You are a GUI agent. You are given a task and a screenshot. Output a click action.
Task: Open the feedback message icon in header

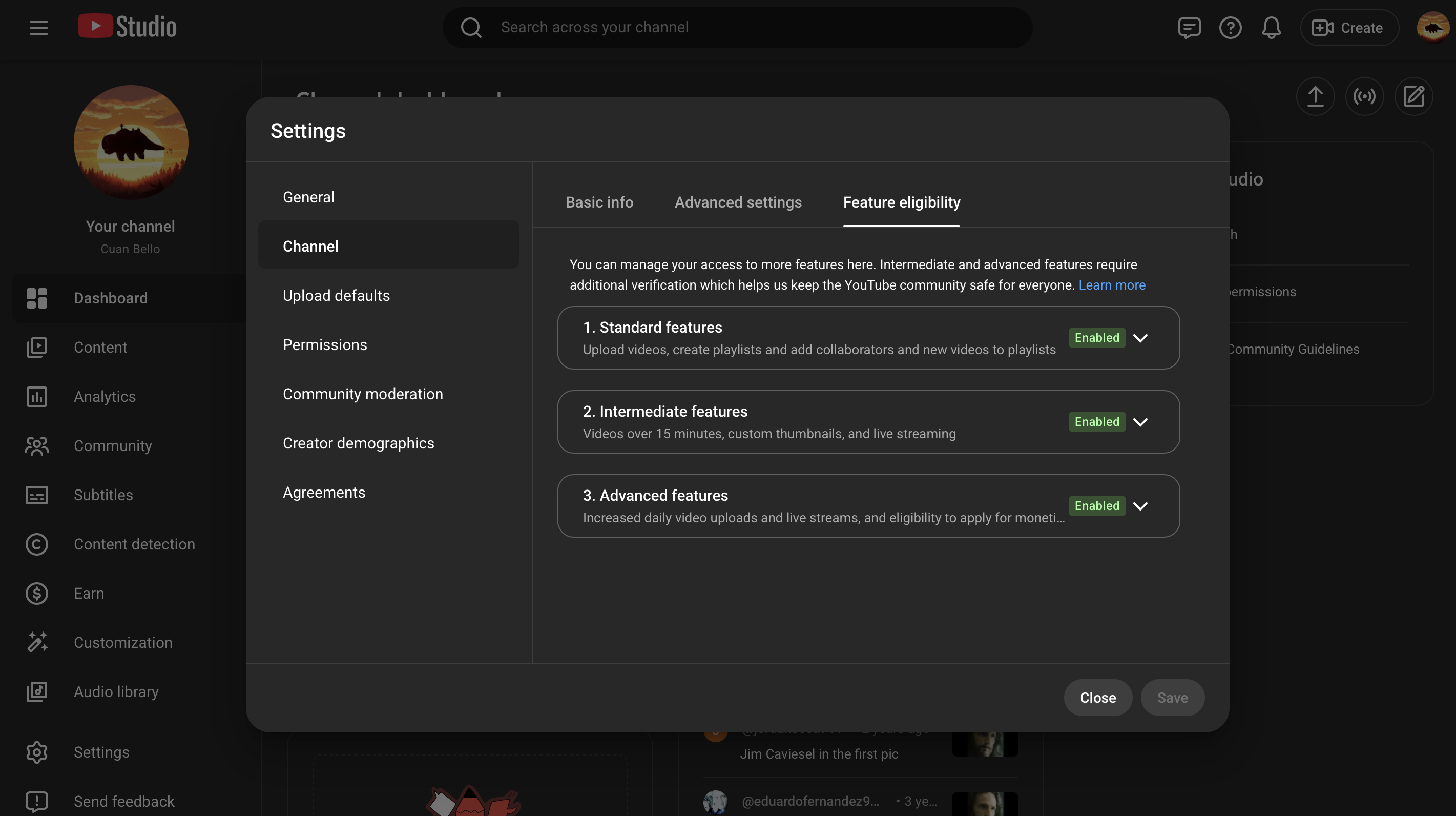pos(1189,28)
